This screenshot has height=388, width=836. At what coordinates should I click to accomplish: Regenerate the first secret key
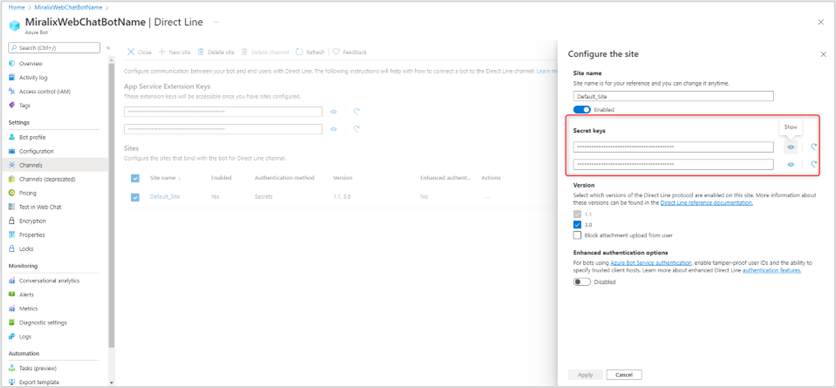click(x=814, y=147)
